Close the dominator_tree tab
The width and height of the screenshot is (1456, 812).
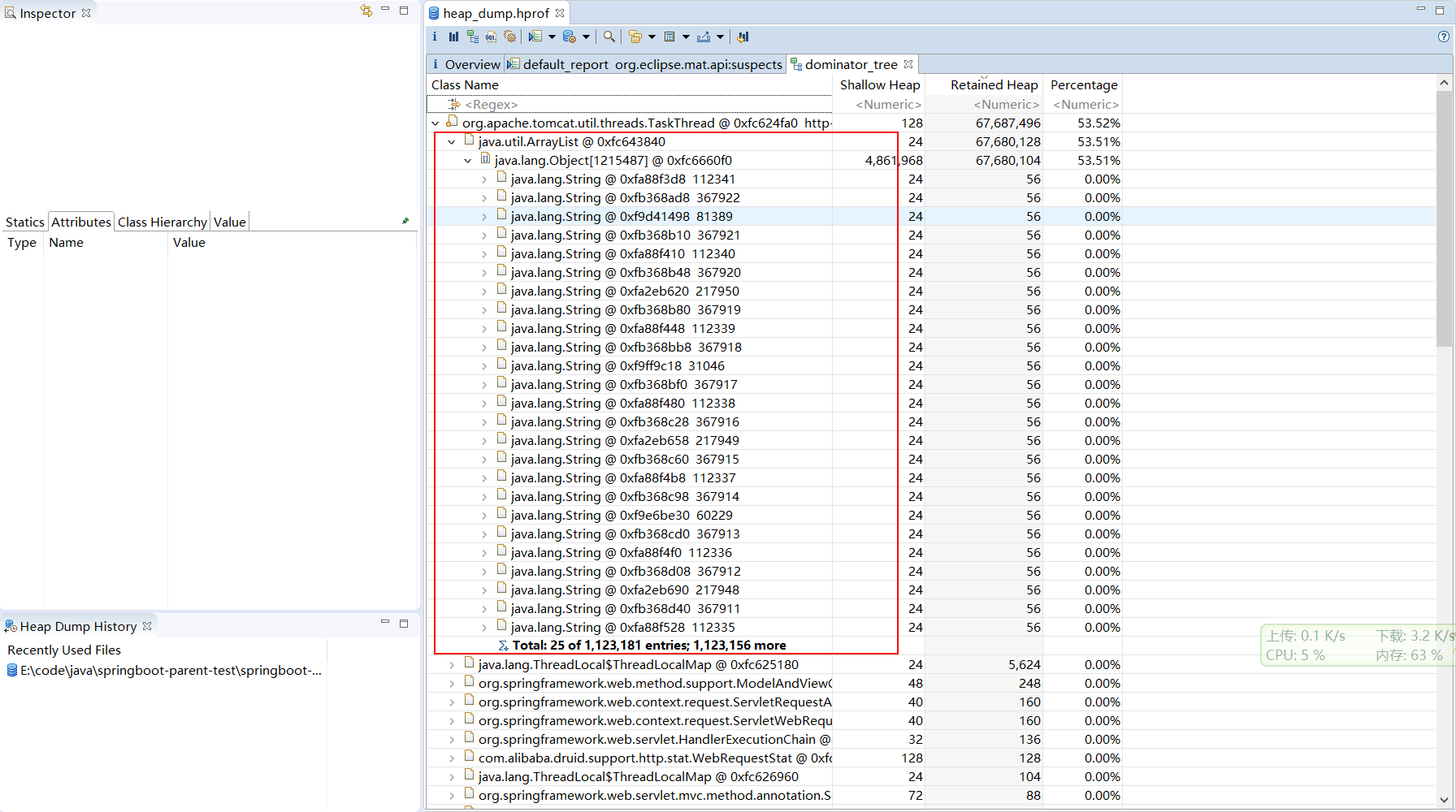click(x=908, y=64)
